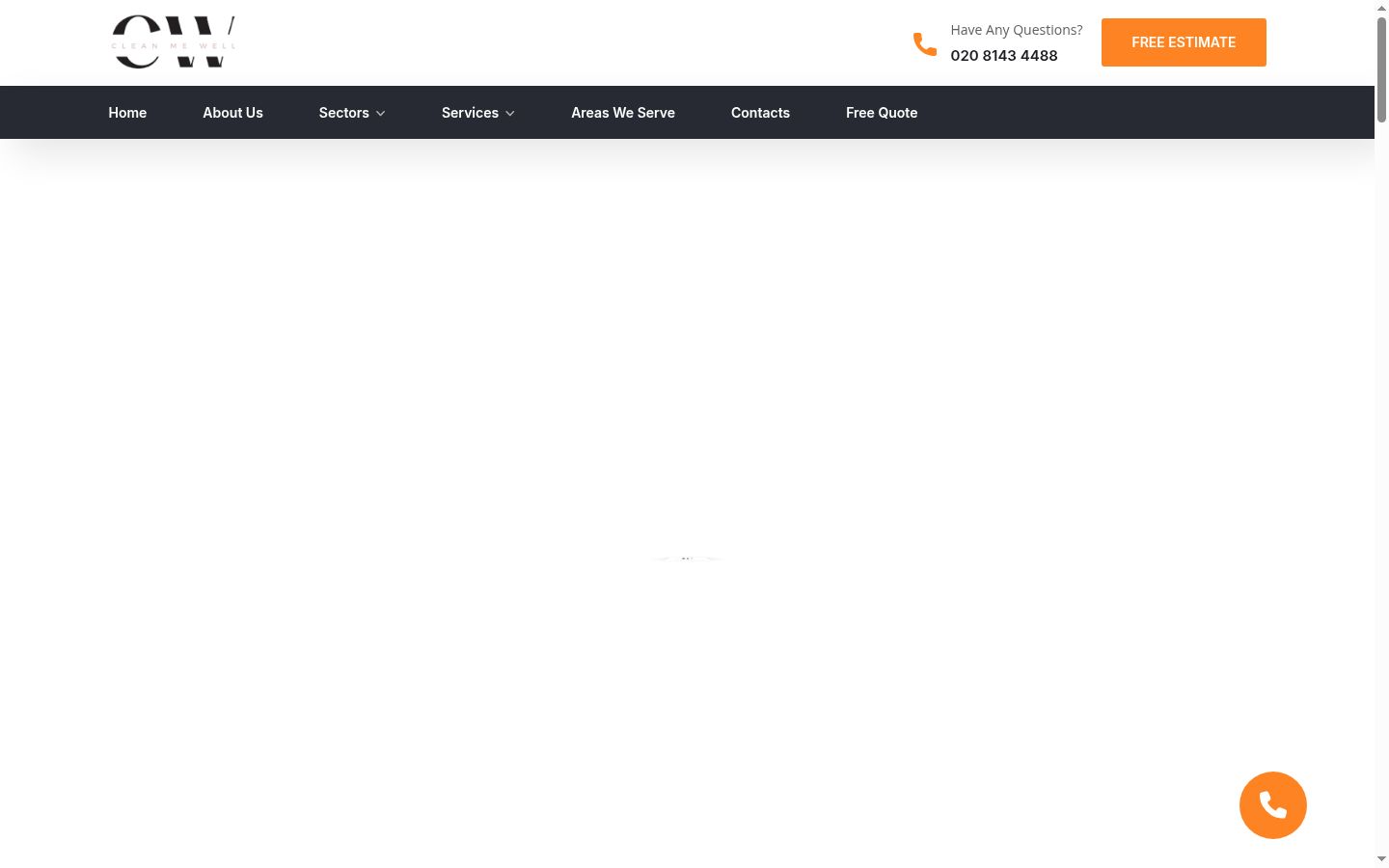Tap the floating orange call button
Screen dimensions: 1389x868
click(1273, 805)
